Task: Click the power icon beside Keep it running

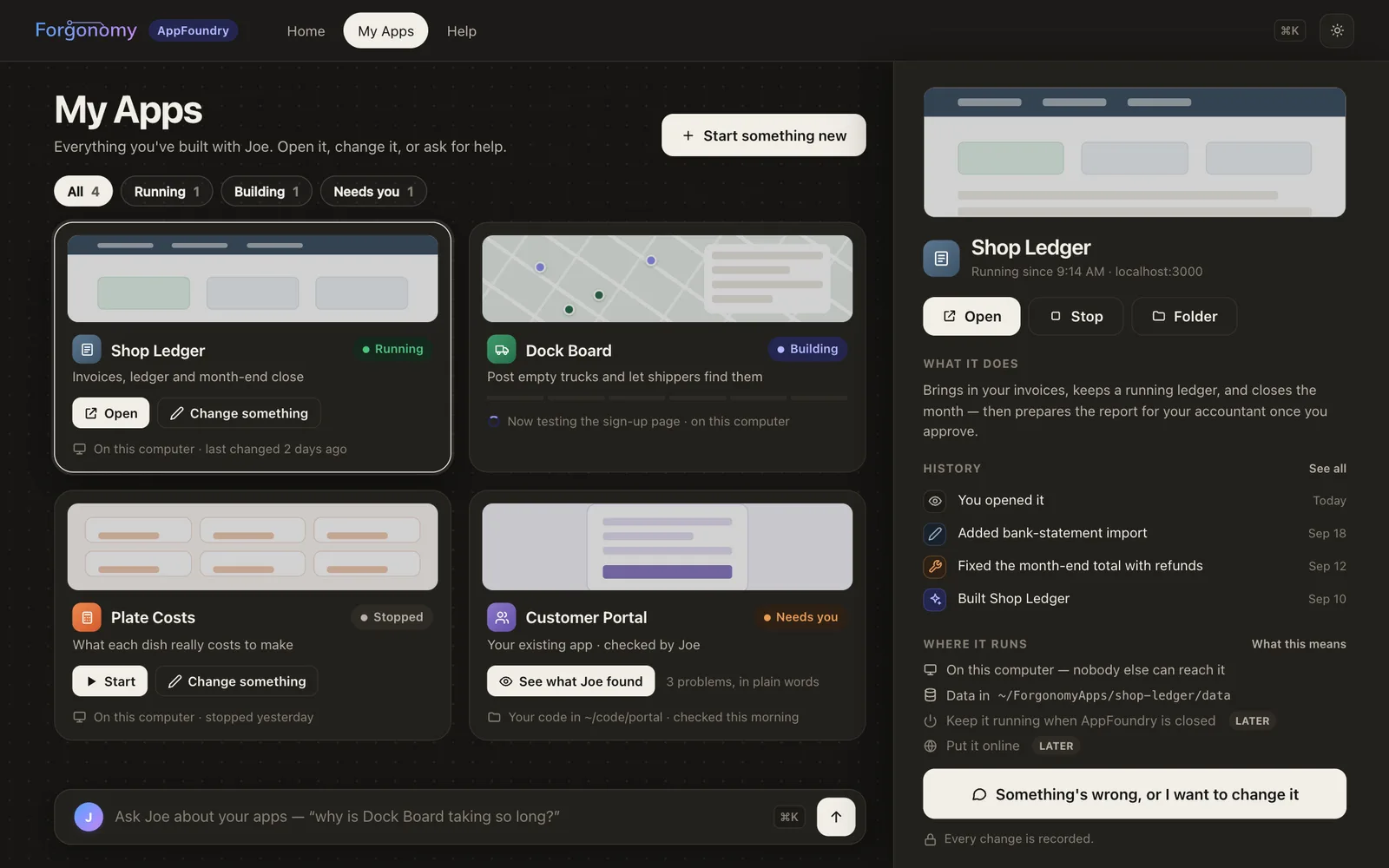Action: [x=931, y=721]
